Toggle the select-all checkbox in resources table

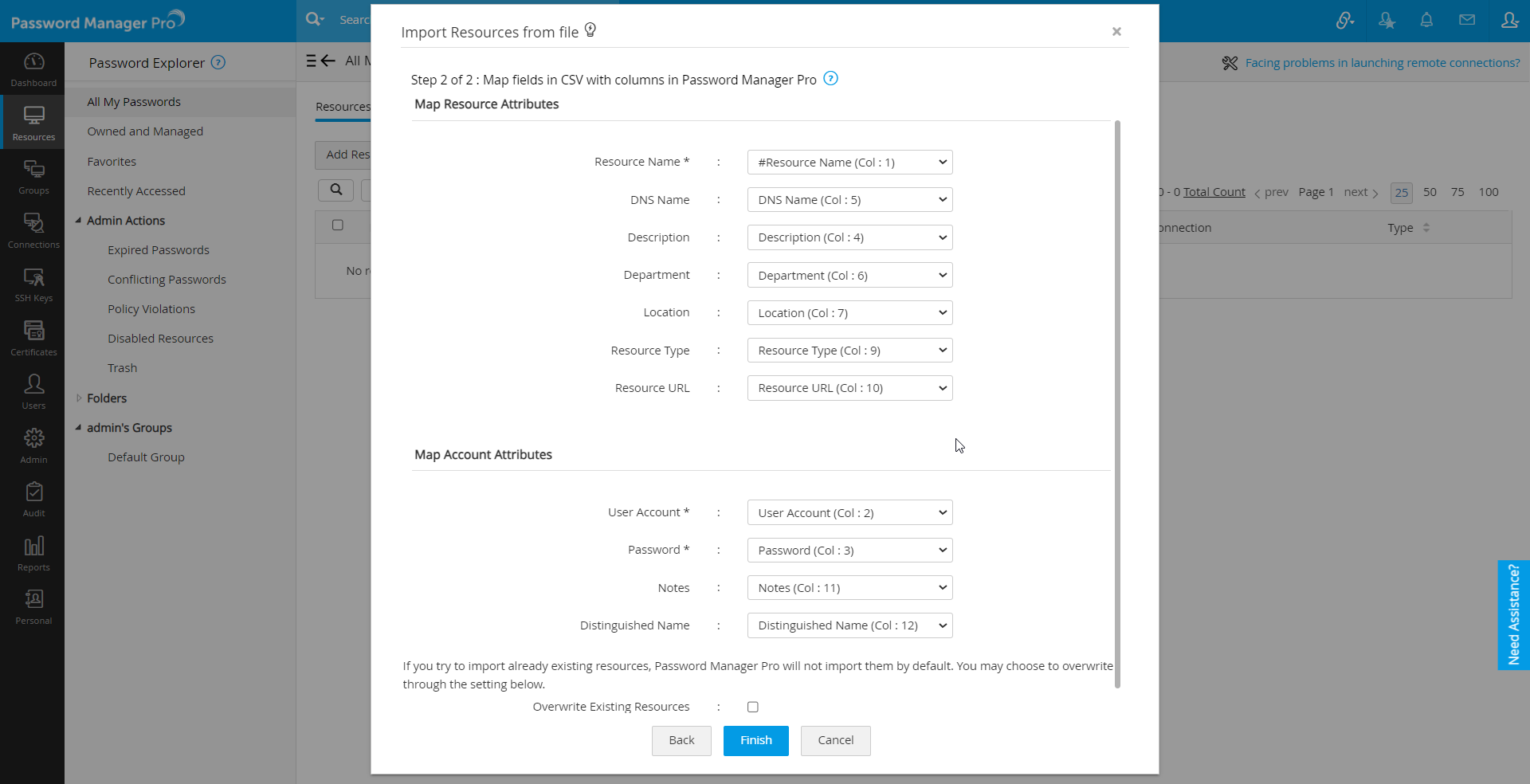point(338,225)
